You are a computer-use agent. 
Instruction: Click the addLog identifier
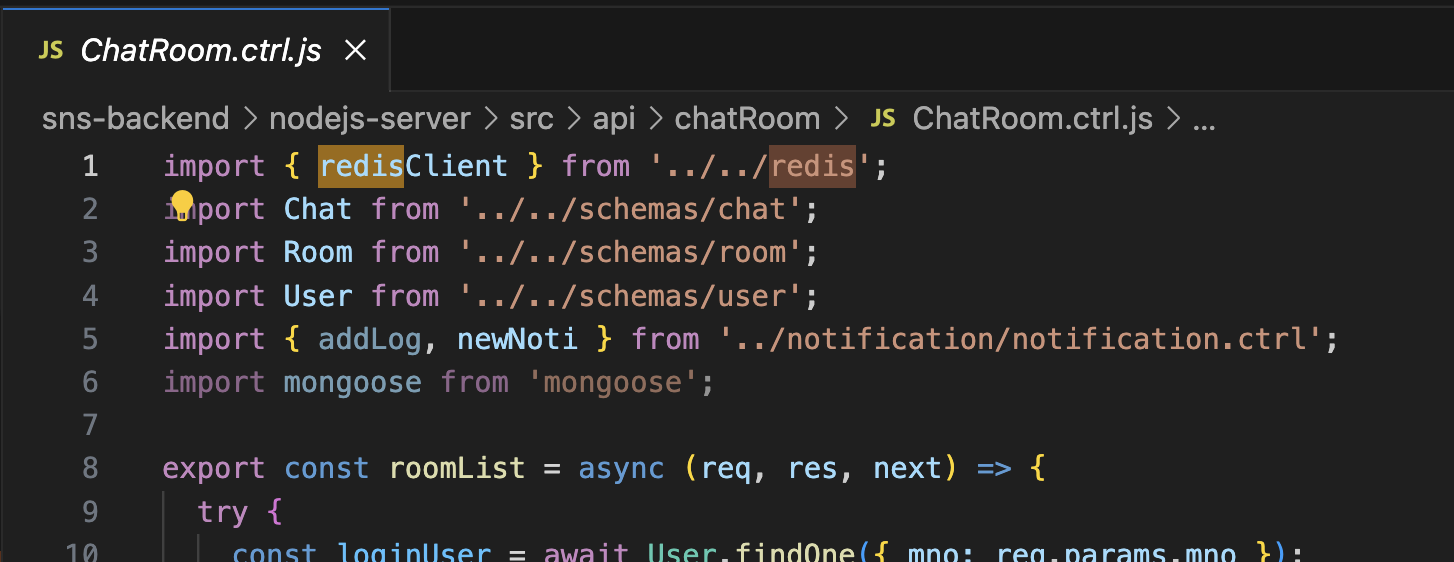coord(370,339)
